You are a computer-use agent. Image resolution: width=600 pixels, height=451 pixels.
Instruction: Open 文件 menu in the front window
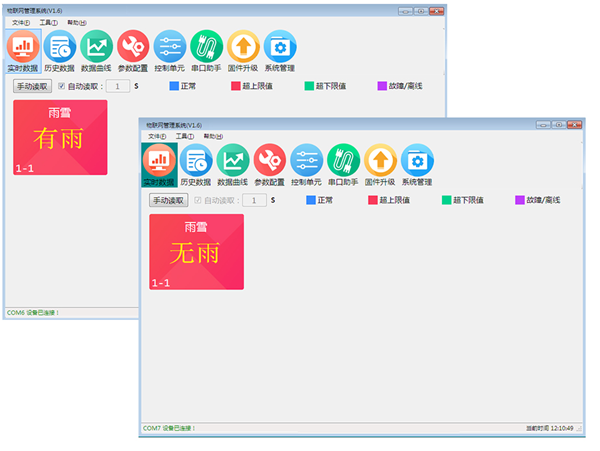point(156,136)
